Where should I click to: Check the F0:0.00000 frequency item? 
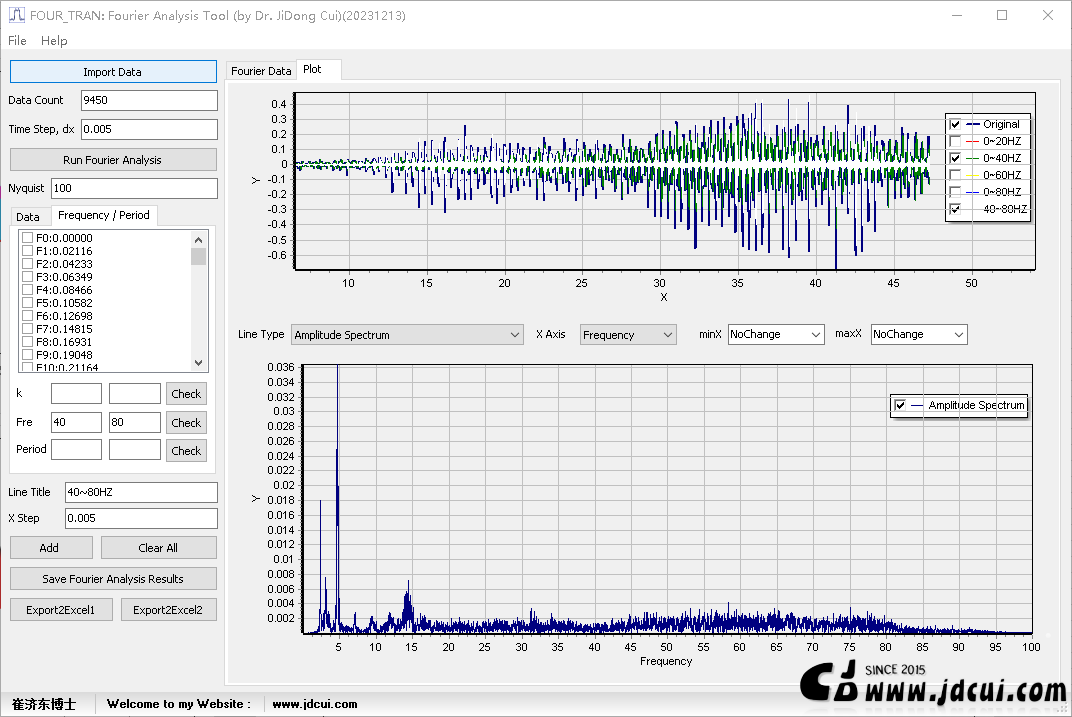28,238
